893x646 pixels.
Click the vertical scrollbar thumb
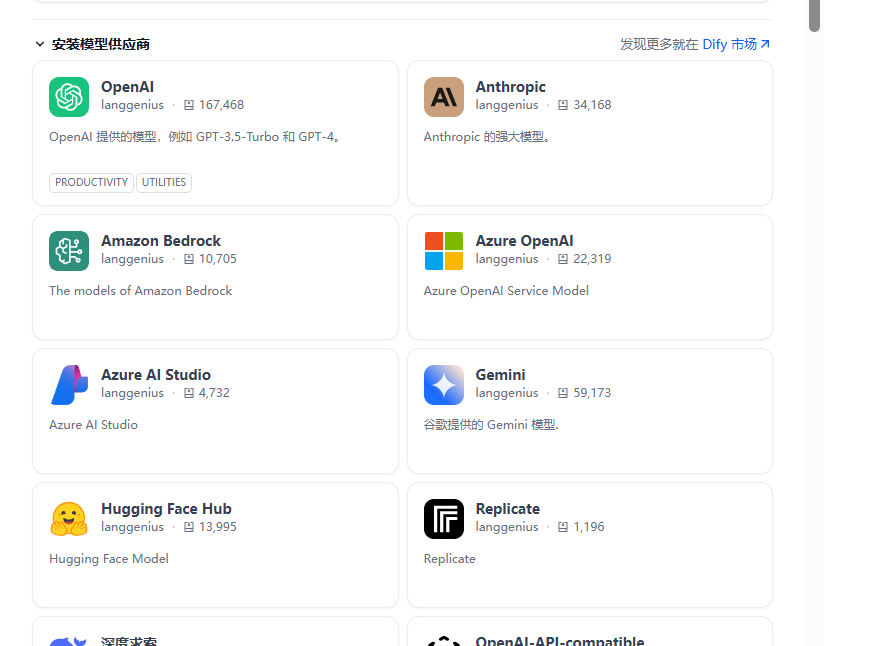pos(814,16)
